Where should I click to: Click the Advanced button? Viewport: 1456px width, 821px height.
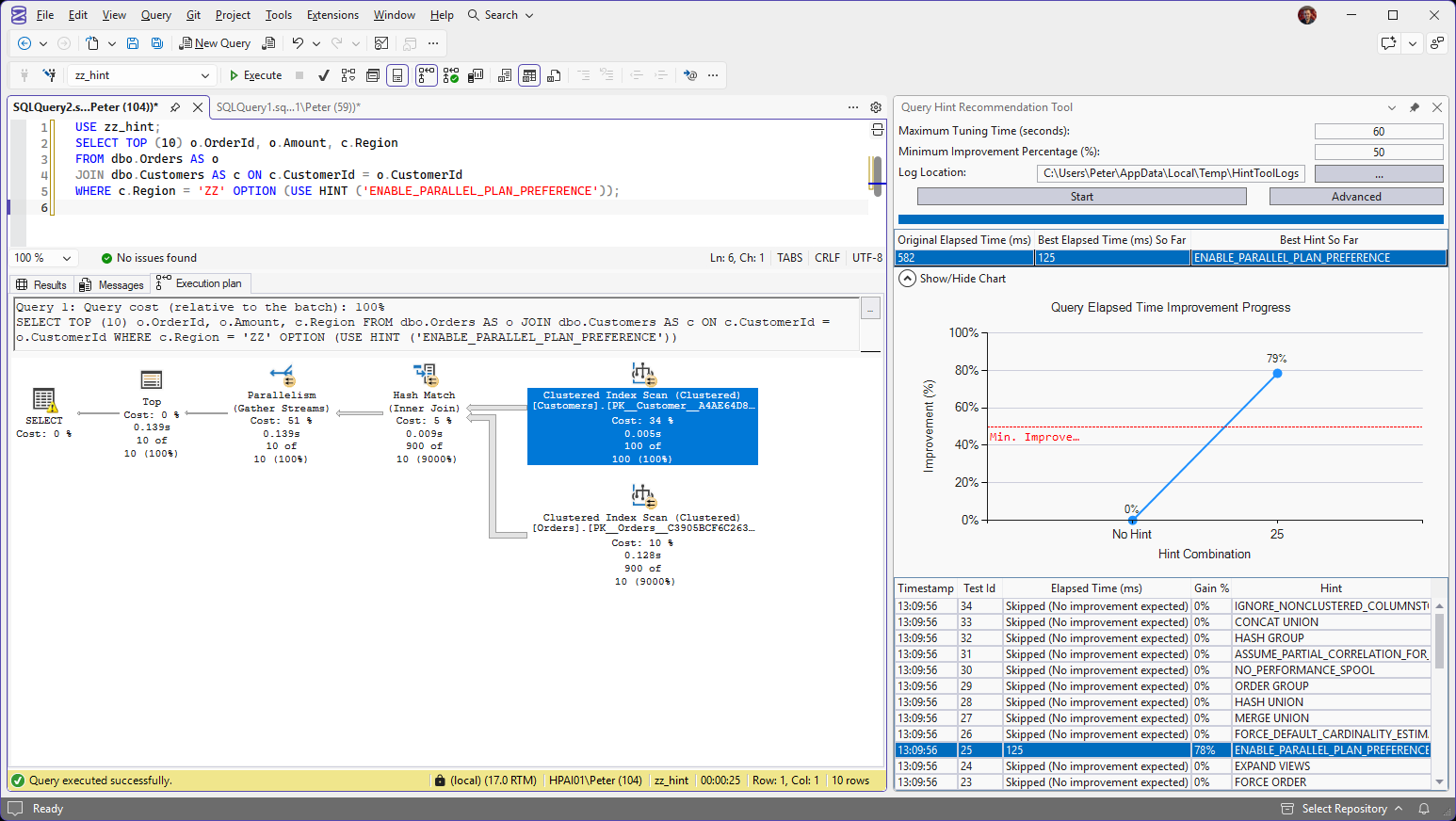tap(1356, 197)
